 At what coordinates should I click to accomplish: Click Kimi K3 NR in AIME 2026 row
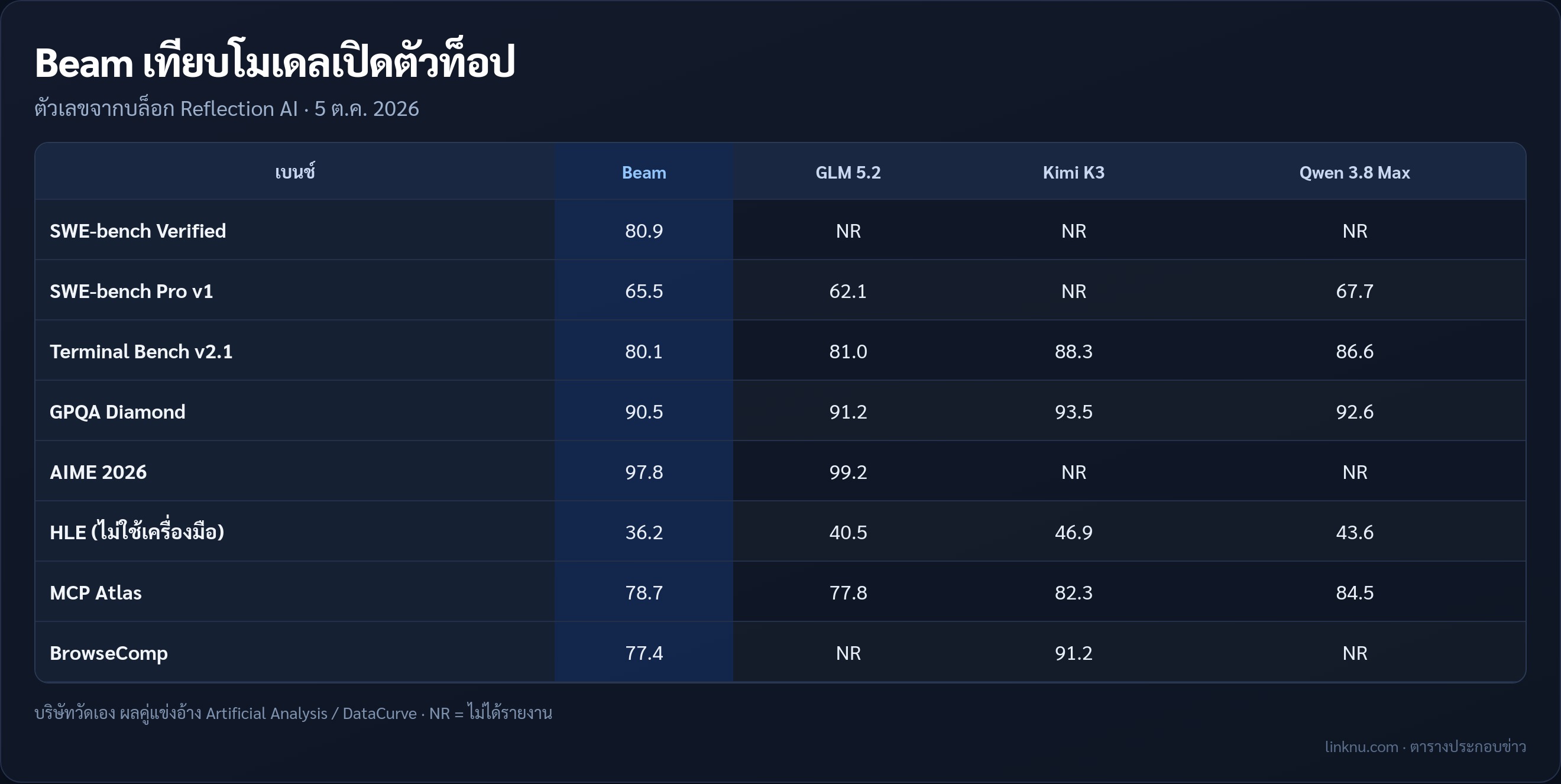1073,472
